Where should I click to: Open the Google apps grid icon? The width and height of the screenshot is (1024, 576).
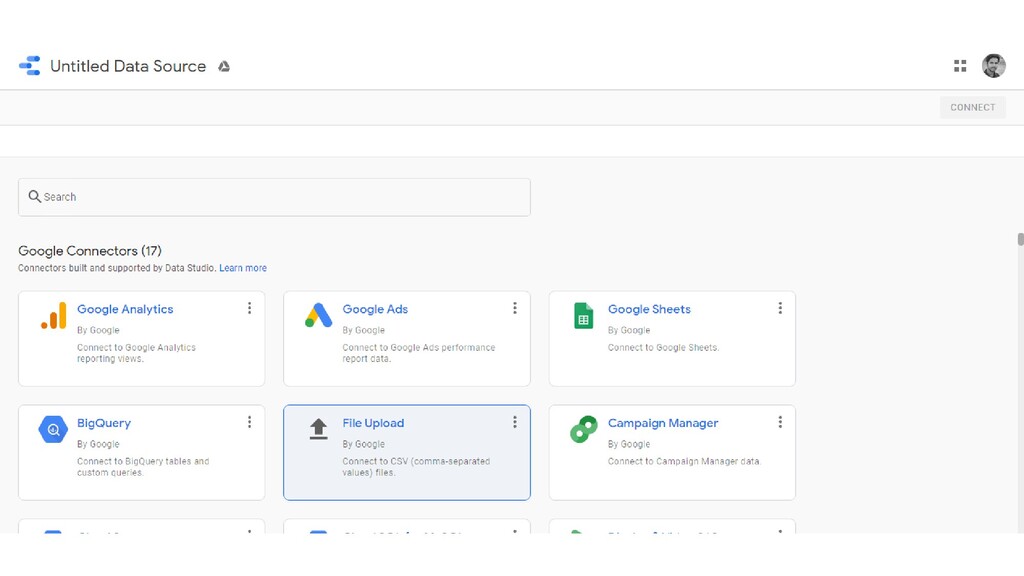pos(960,66)
